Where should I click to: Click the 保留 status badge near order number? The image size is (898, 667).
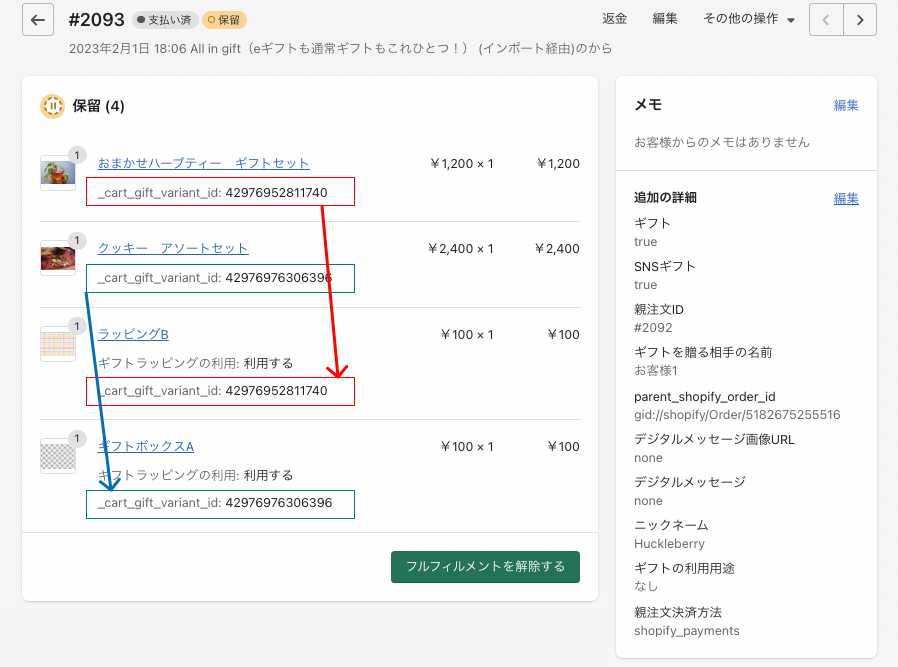224,20
